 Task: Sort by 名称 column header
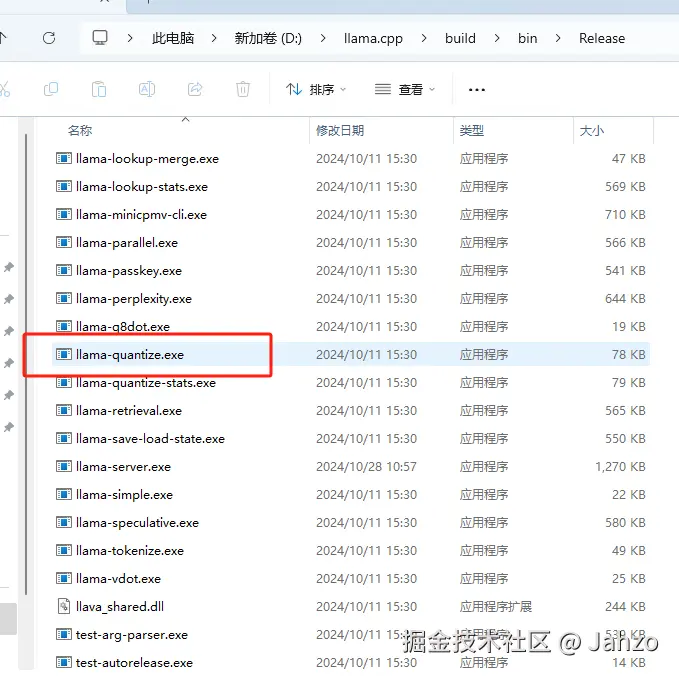(80, 130)
